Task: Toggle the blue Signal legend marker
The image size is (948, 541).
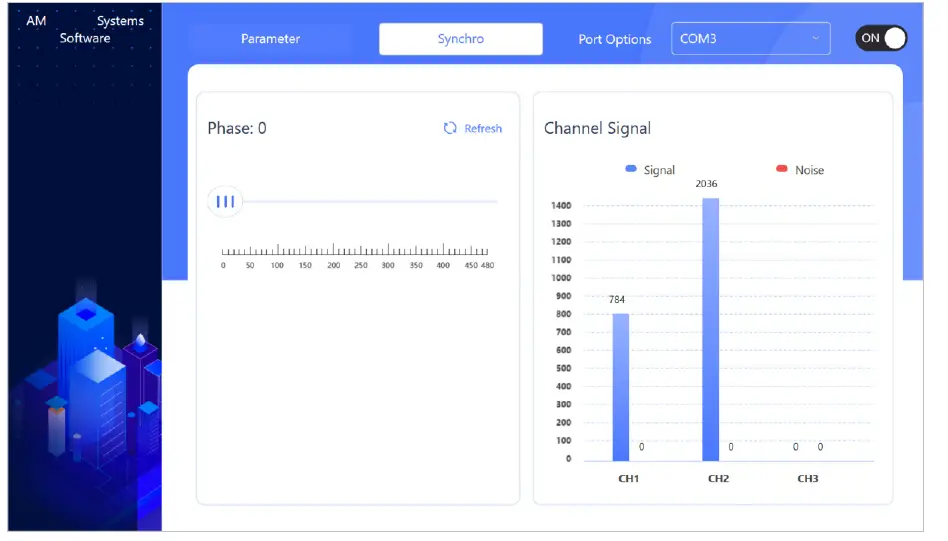Action: tap(631, 169)
